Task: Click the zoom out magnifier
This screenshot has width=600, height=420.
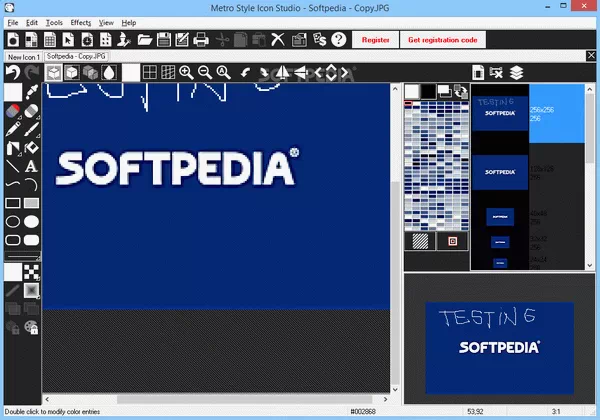Action: (x=205, y=72)
